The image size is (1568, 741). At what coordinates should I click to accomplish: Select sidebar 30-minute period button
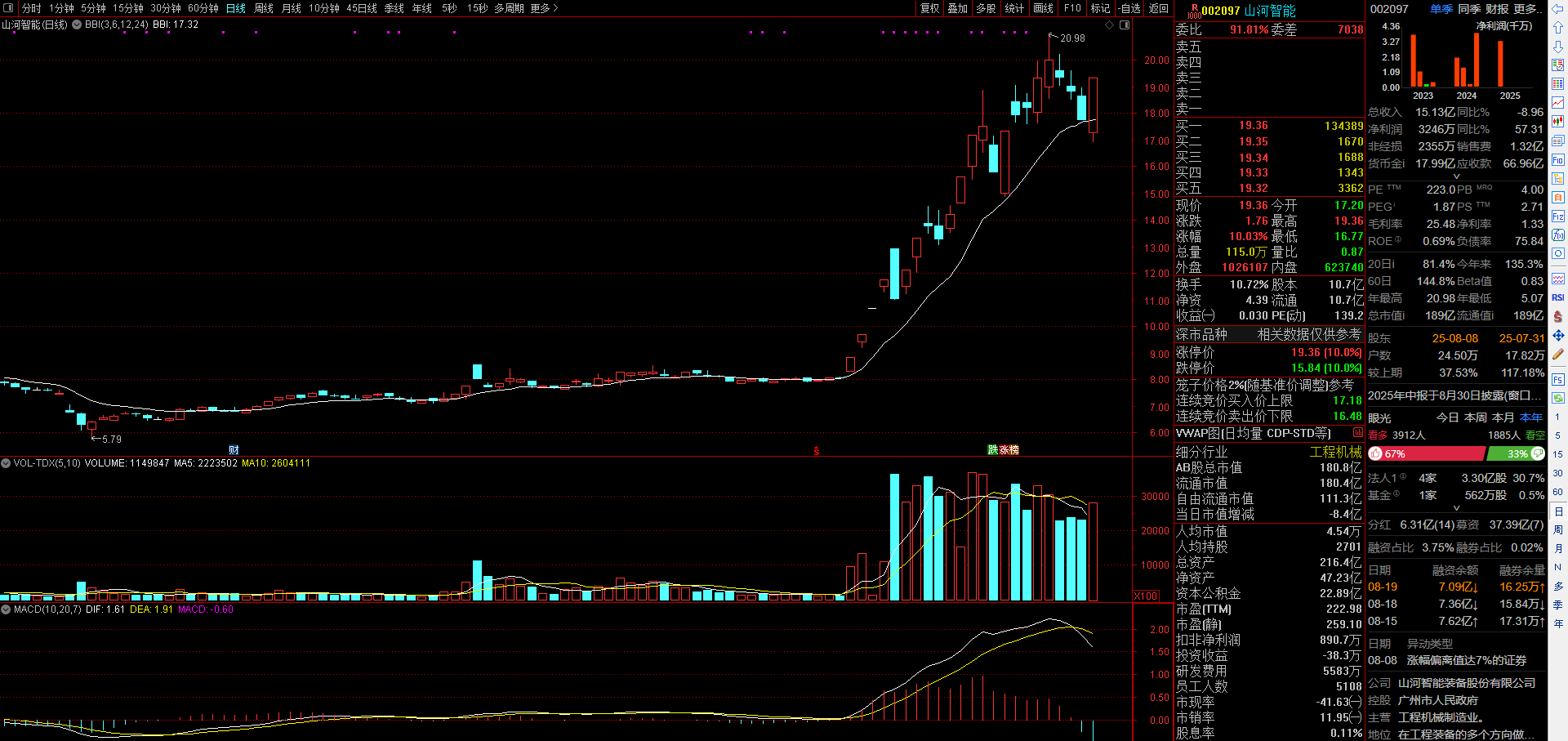click(1557, 473)
